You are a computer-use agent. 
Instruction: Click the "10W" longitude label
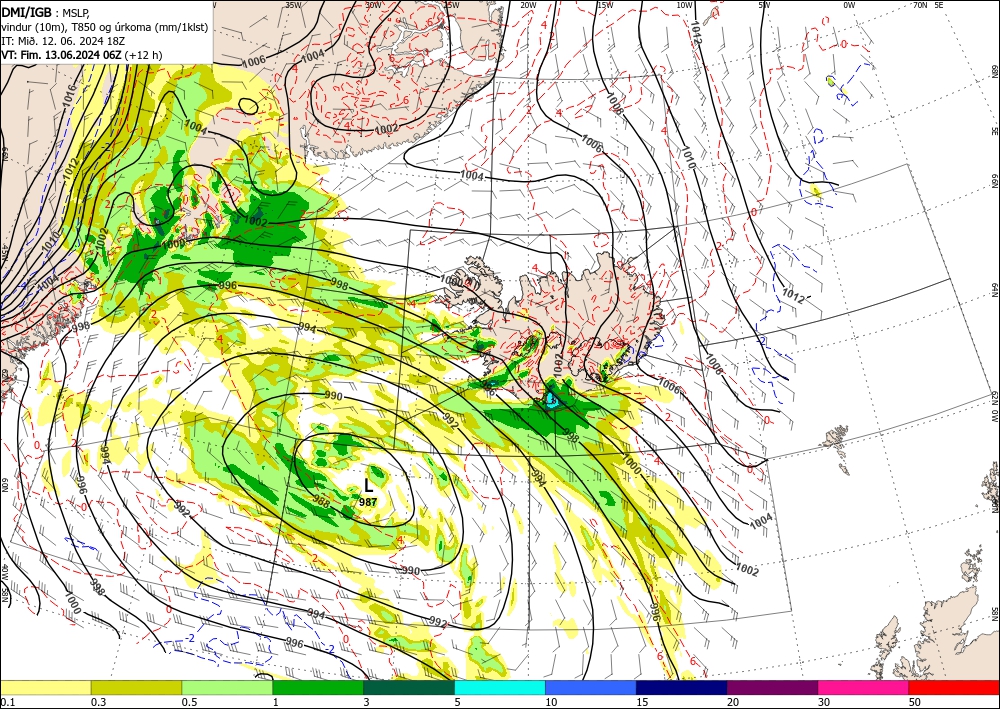[685, 4]
